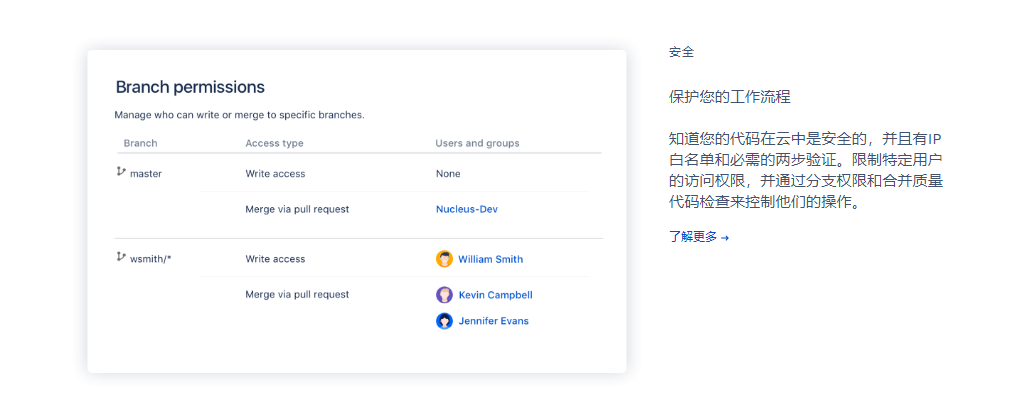Select the master branch name

146,174
